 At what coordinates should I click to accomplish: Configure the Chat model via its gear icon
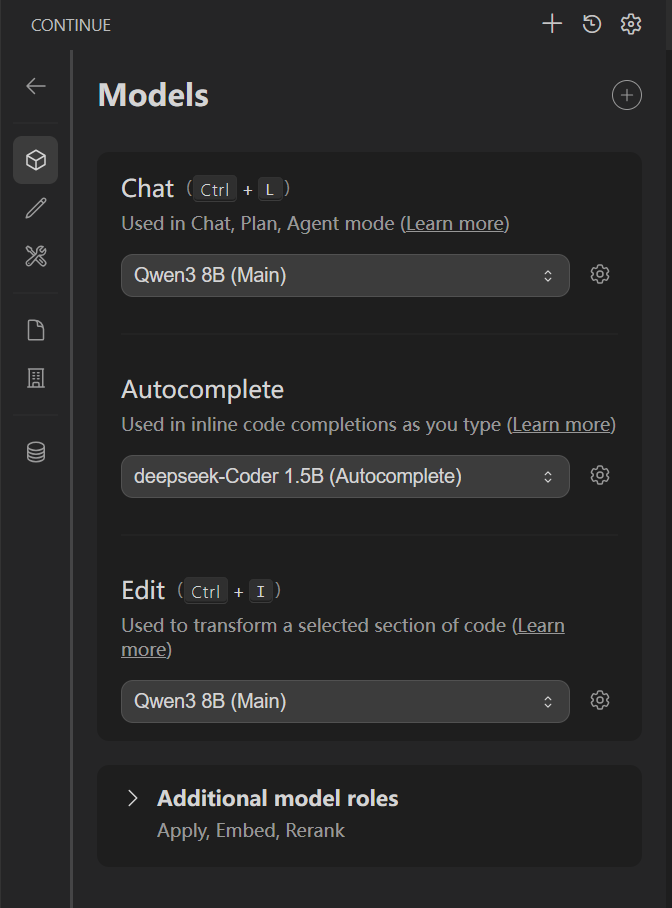(x=600, y=274)
